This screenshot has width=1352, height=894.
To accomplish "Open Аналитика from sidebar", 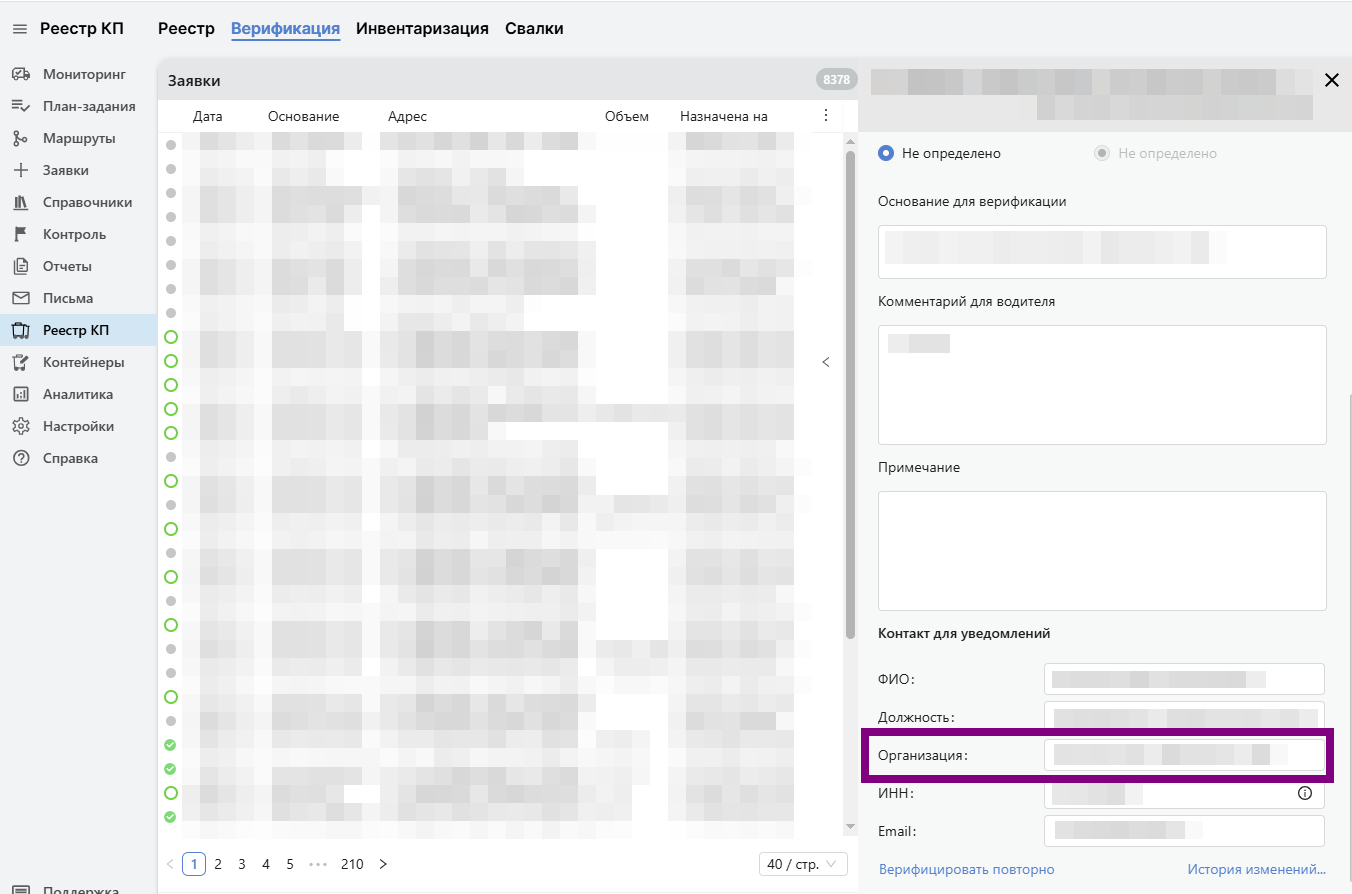I will [77, 394].
